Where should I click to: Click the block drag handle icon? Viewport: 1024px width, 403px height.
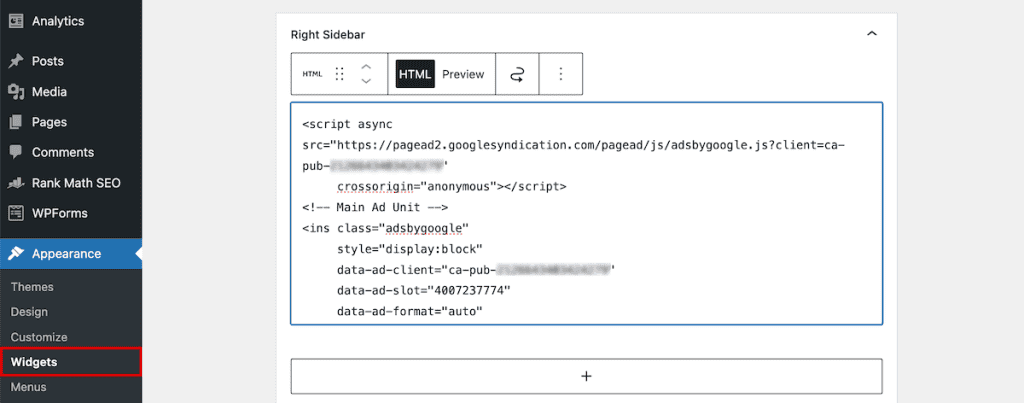[x=339, y=74]
